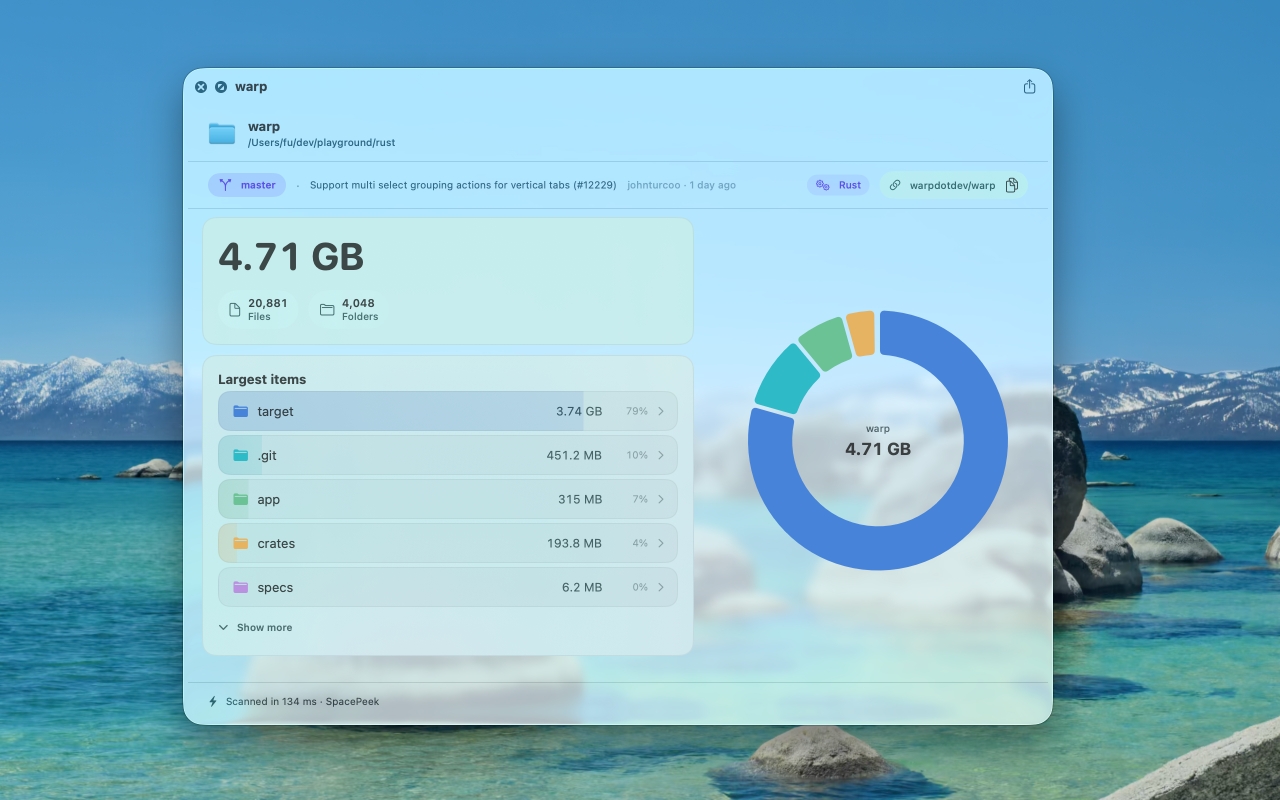Click the 10% percentage for .git

click(x=637, y=455)
